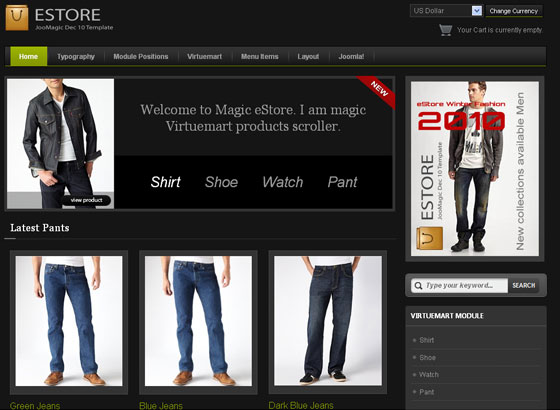Click the Dark Blue Jeans product link
560x410 pixels.
coord(301,405)
